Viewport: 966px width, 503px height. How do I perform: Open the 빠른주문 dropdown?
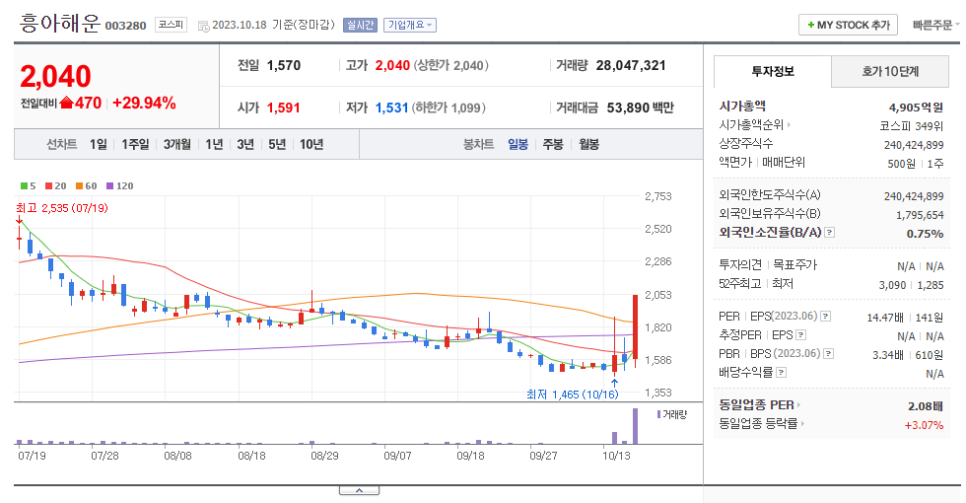[936, 25]
